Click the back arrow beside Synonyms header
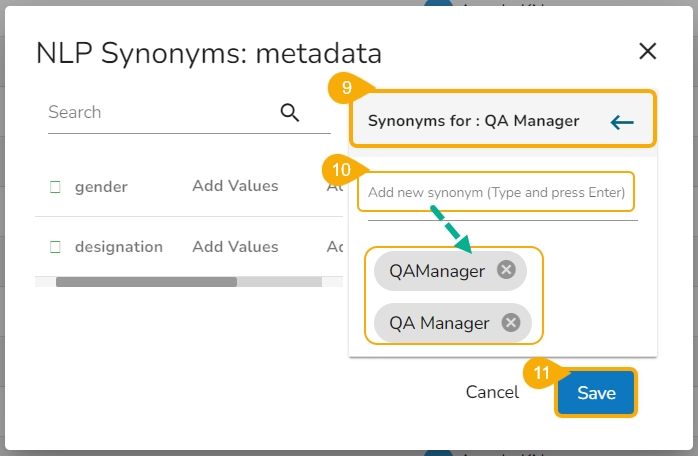The height and width of the screenshot is (456, 698). point(622,122)
